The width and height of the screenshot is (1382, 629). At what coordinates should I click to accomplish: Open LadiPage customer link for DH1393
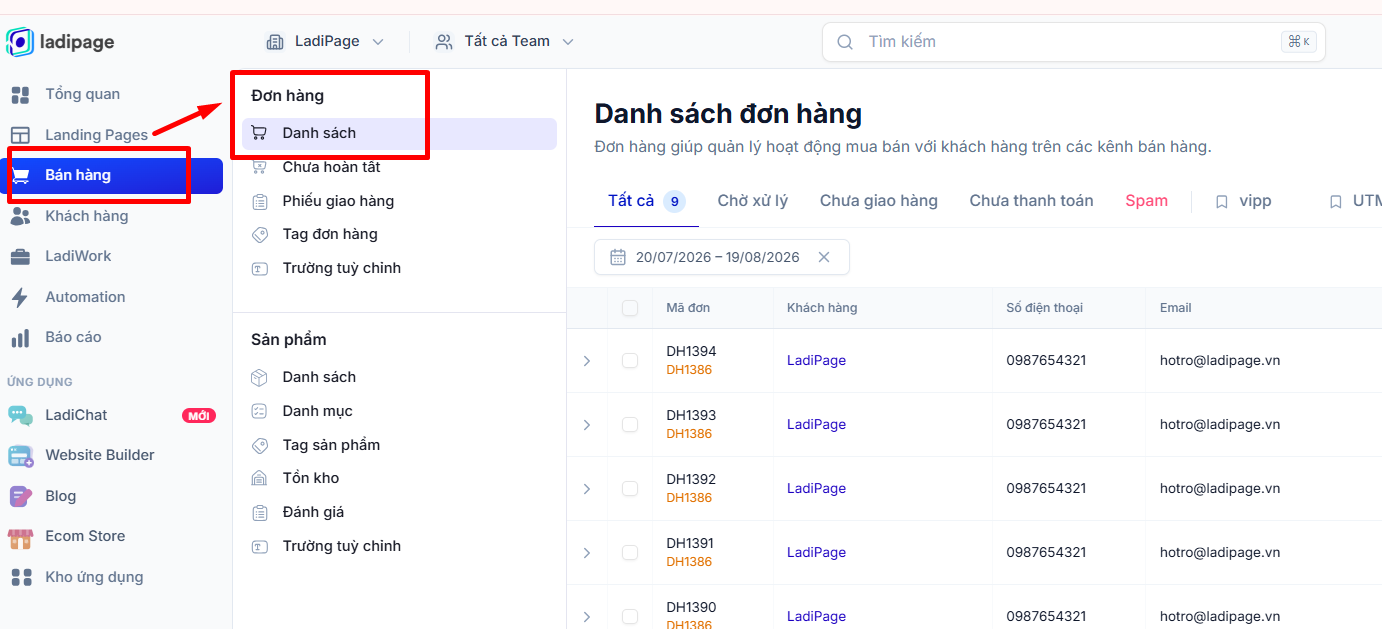tap(816, 425)
